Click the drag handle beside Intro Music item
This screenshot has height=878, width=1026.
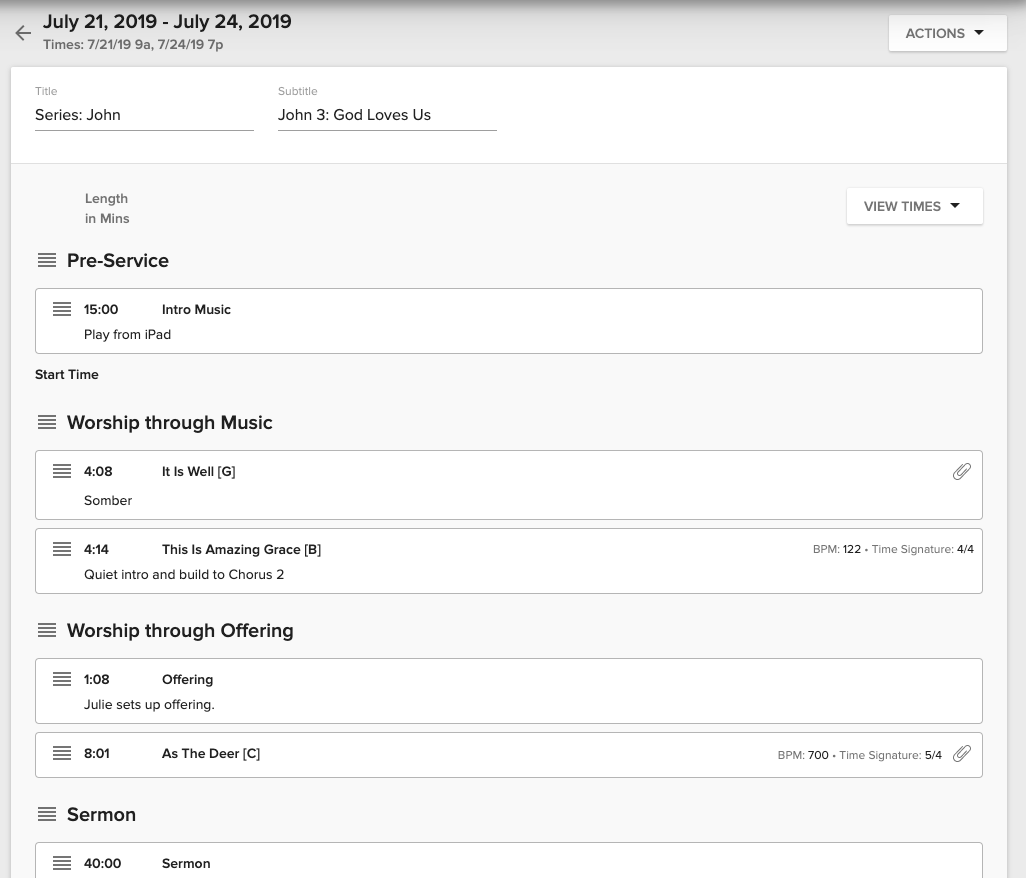62,309
